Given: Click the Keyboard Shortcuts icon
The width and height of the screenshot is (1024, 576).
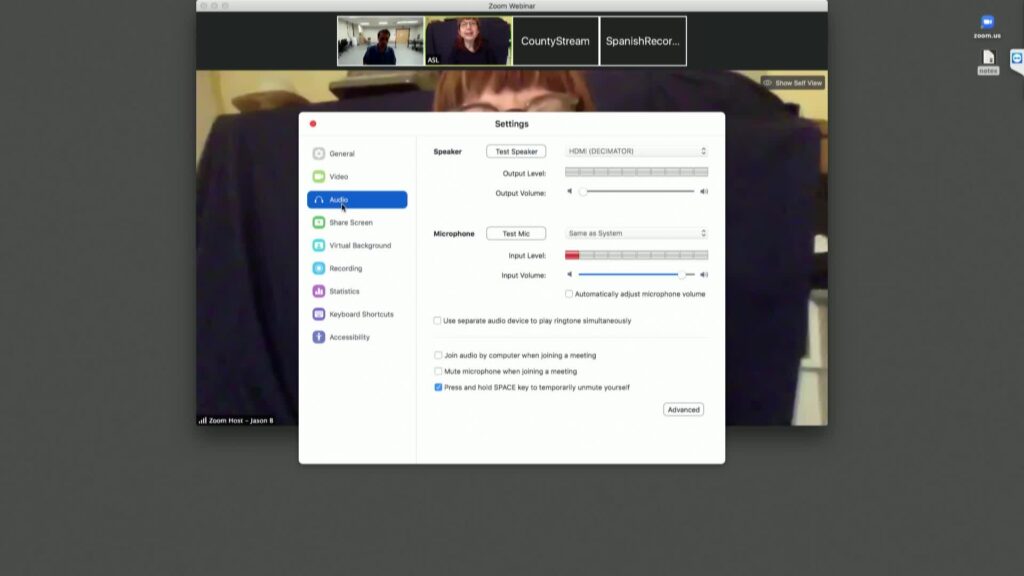Looking at the screenshot, I should tap(319, 314).
